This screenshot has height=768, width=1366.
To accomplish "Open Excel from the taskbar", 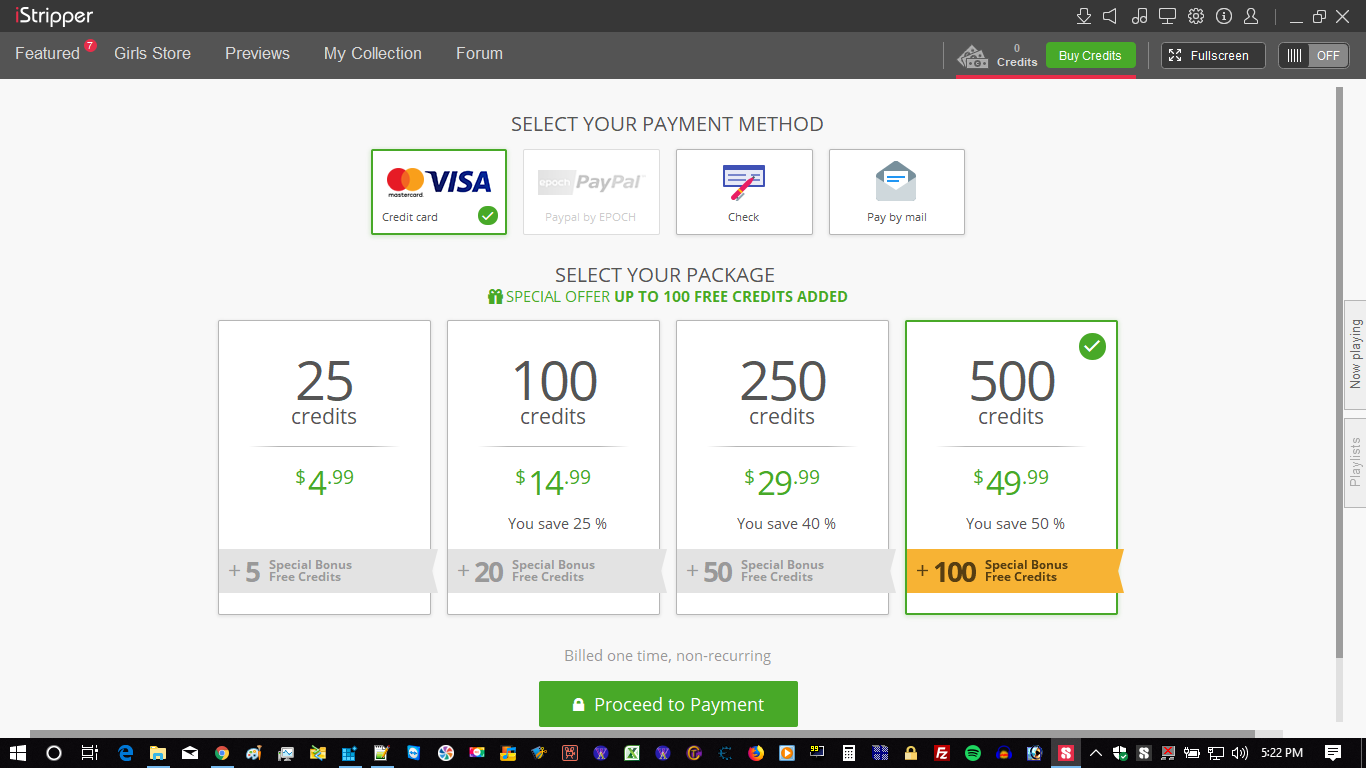I will tap(632, 753).
